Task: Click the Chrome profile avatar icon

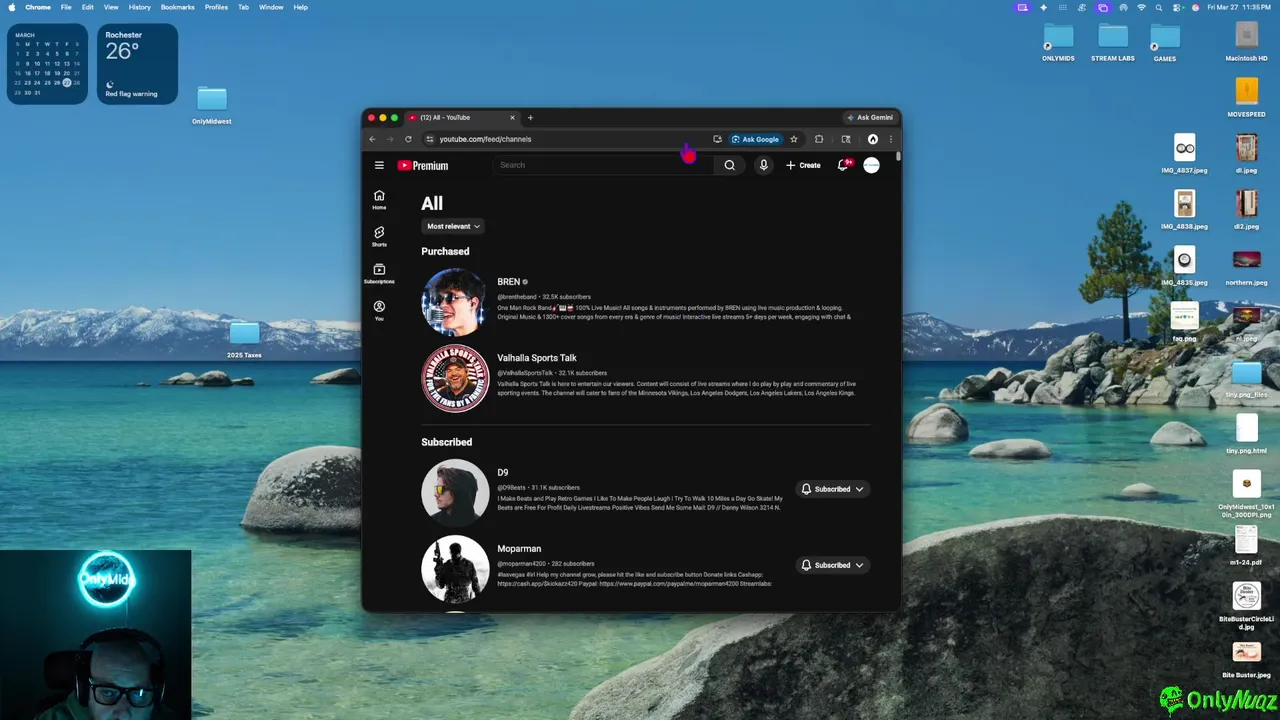Action: click(x=873, y=139)
